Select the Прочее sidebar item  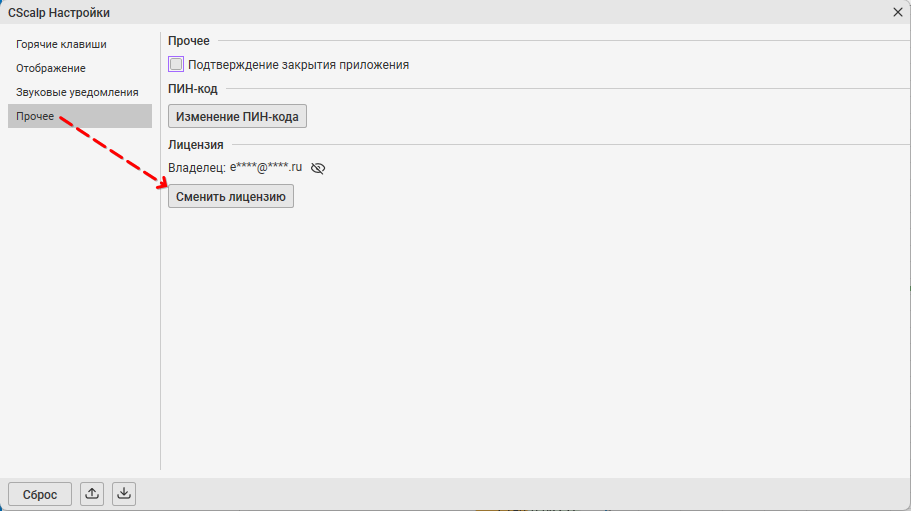80,116
